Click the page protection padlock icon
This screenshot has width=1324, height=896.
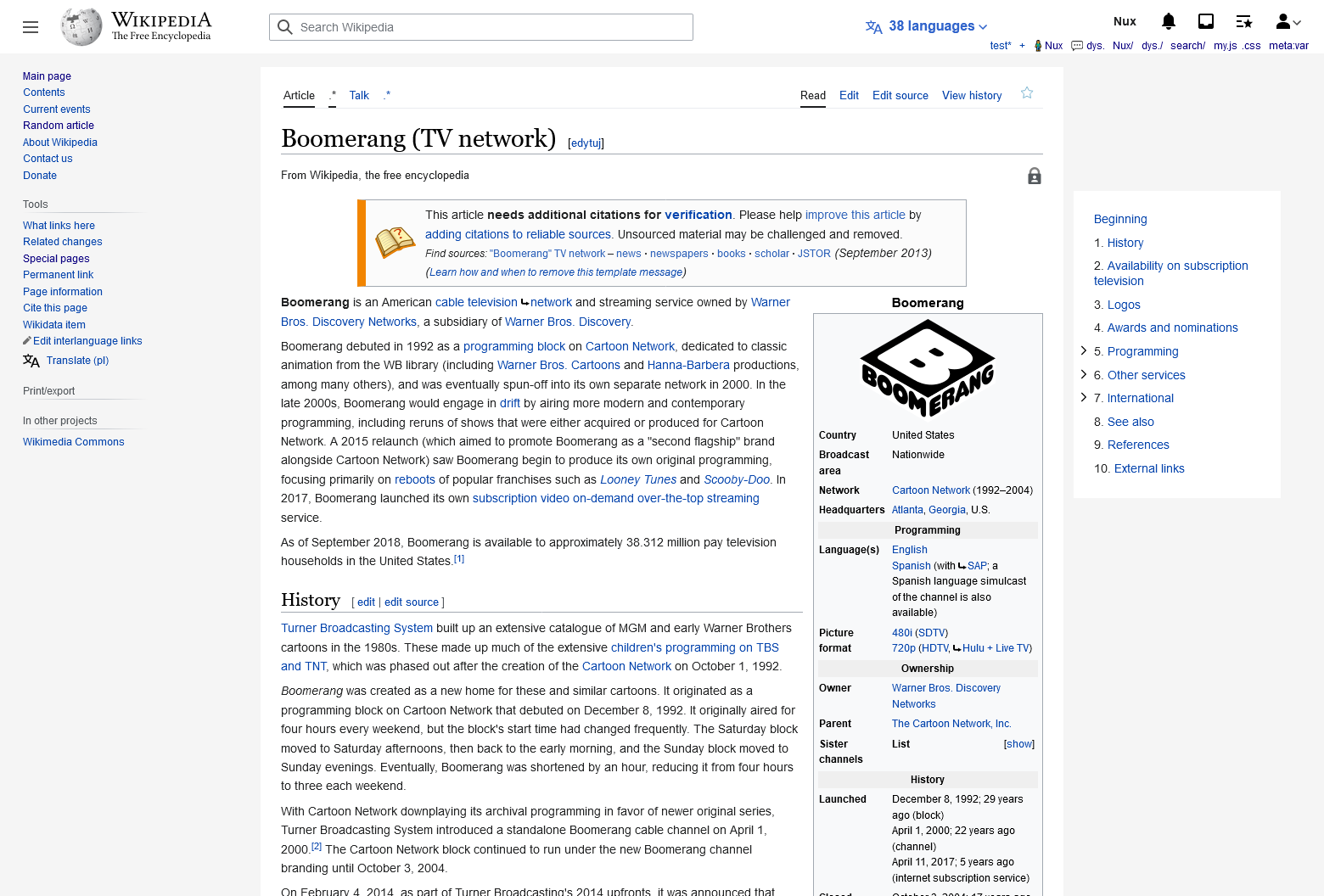click(x=1035, y=176)
